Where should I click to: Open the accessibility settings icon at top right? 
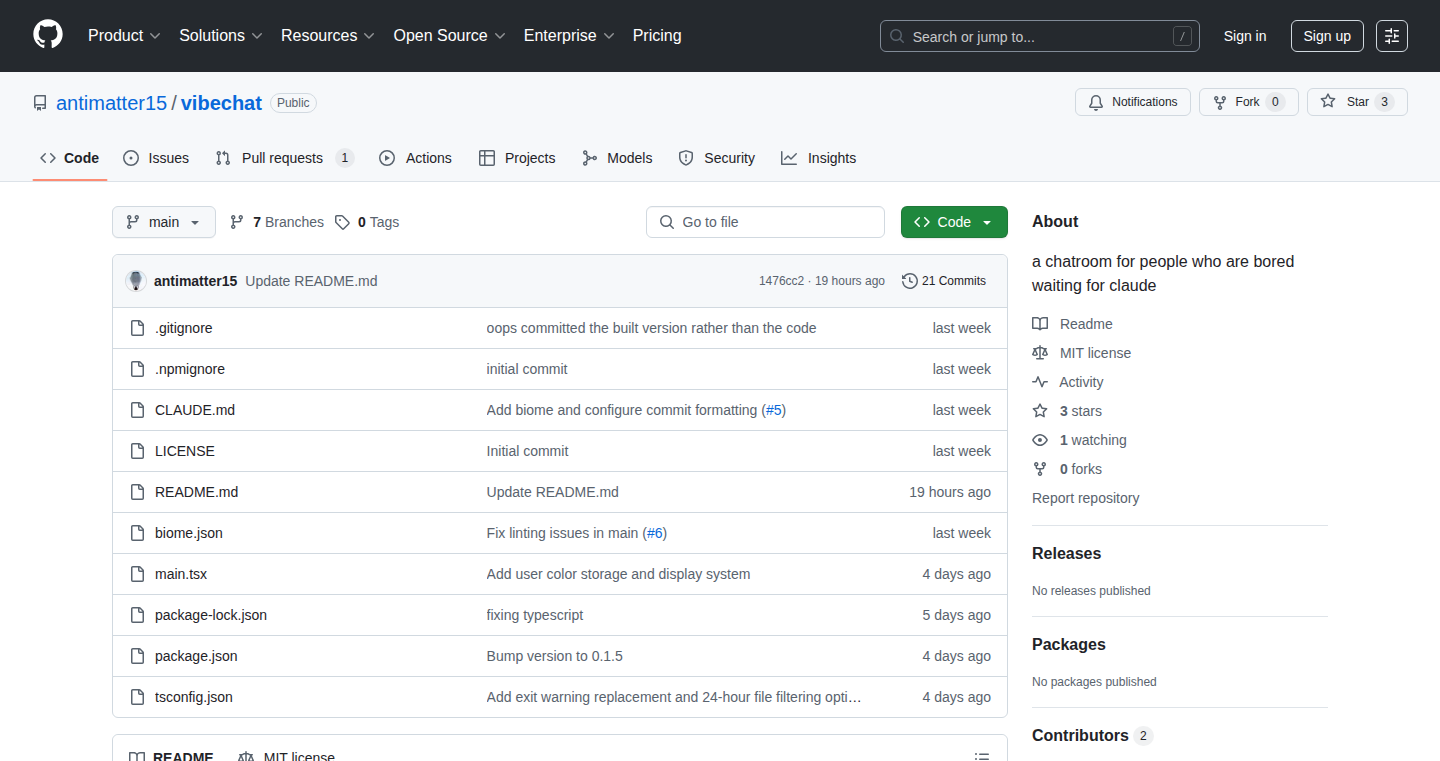pos(1391,36)
